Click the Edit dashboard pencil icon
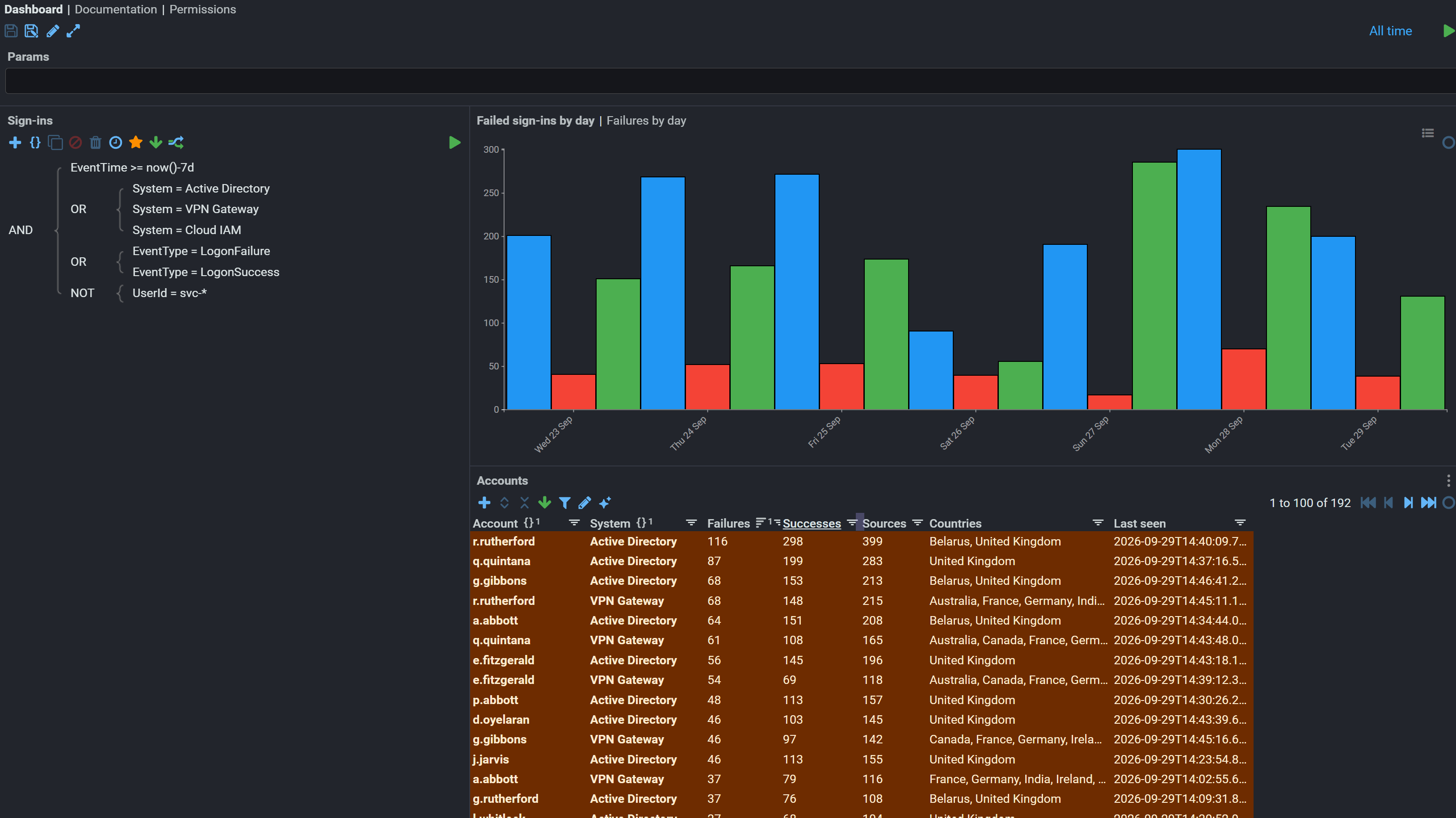This screenshot has height=818, width=1456. point(53,31)
